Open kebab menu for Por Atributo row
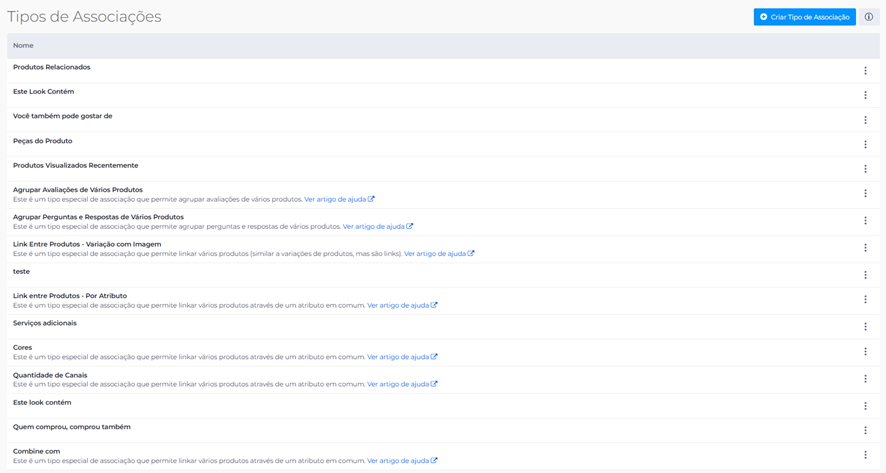The width and height of the screenshot is (886, 473). coord(865,300)
